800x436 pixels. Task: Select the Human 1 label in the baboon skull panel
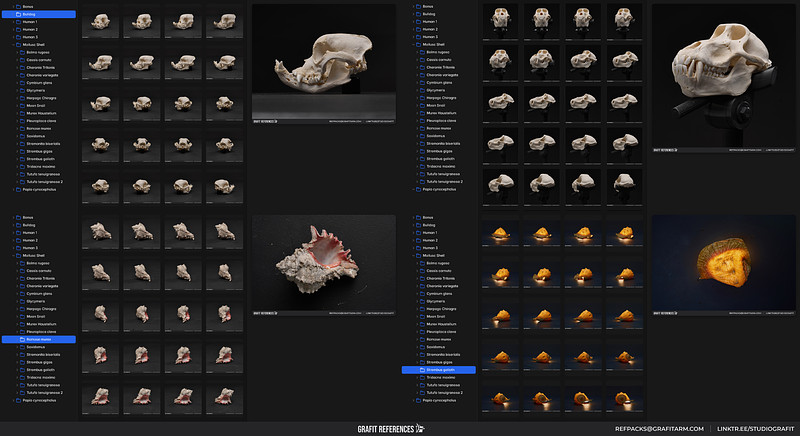click(x=430, y=22)
